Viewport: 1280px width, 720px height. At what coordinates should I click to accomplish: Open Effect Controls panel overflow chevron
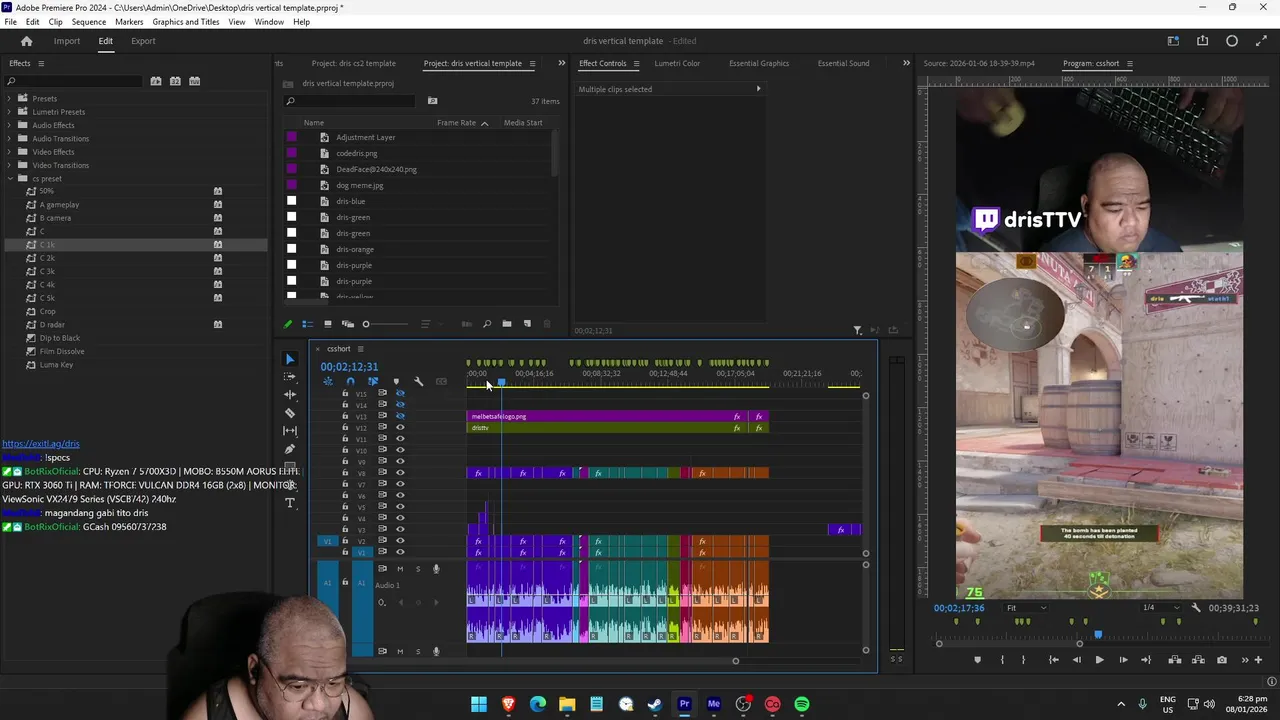point(906,63)
